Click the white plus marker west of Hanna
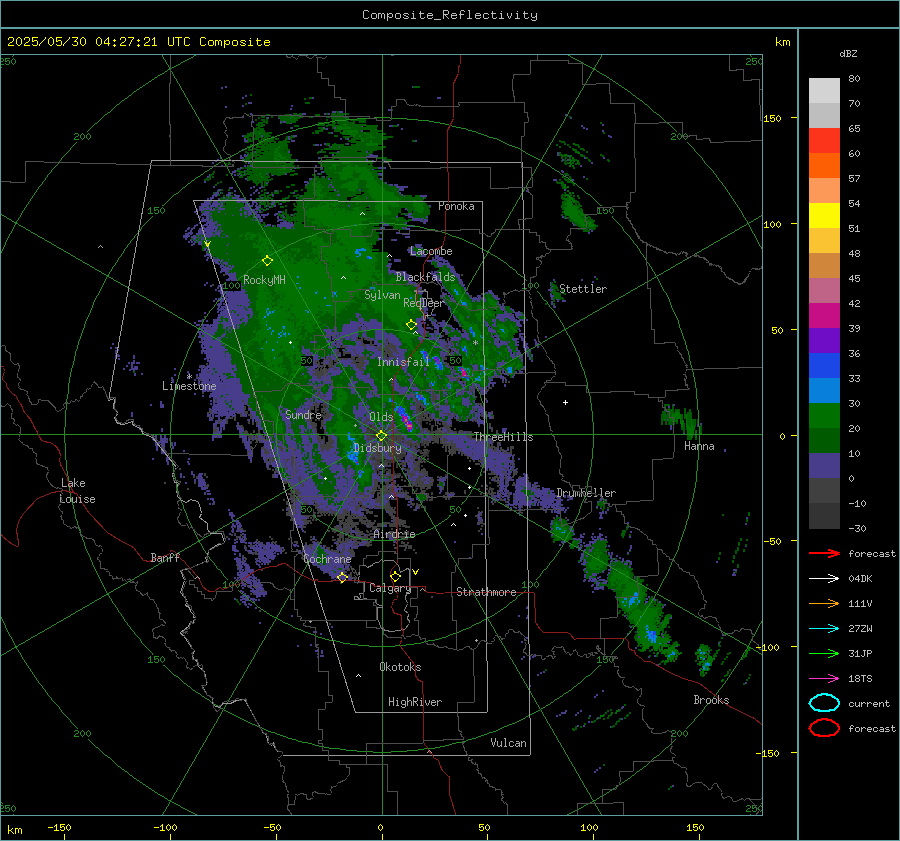The height and width of the screenshot is (841, 900). (565, 402)
